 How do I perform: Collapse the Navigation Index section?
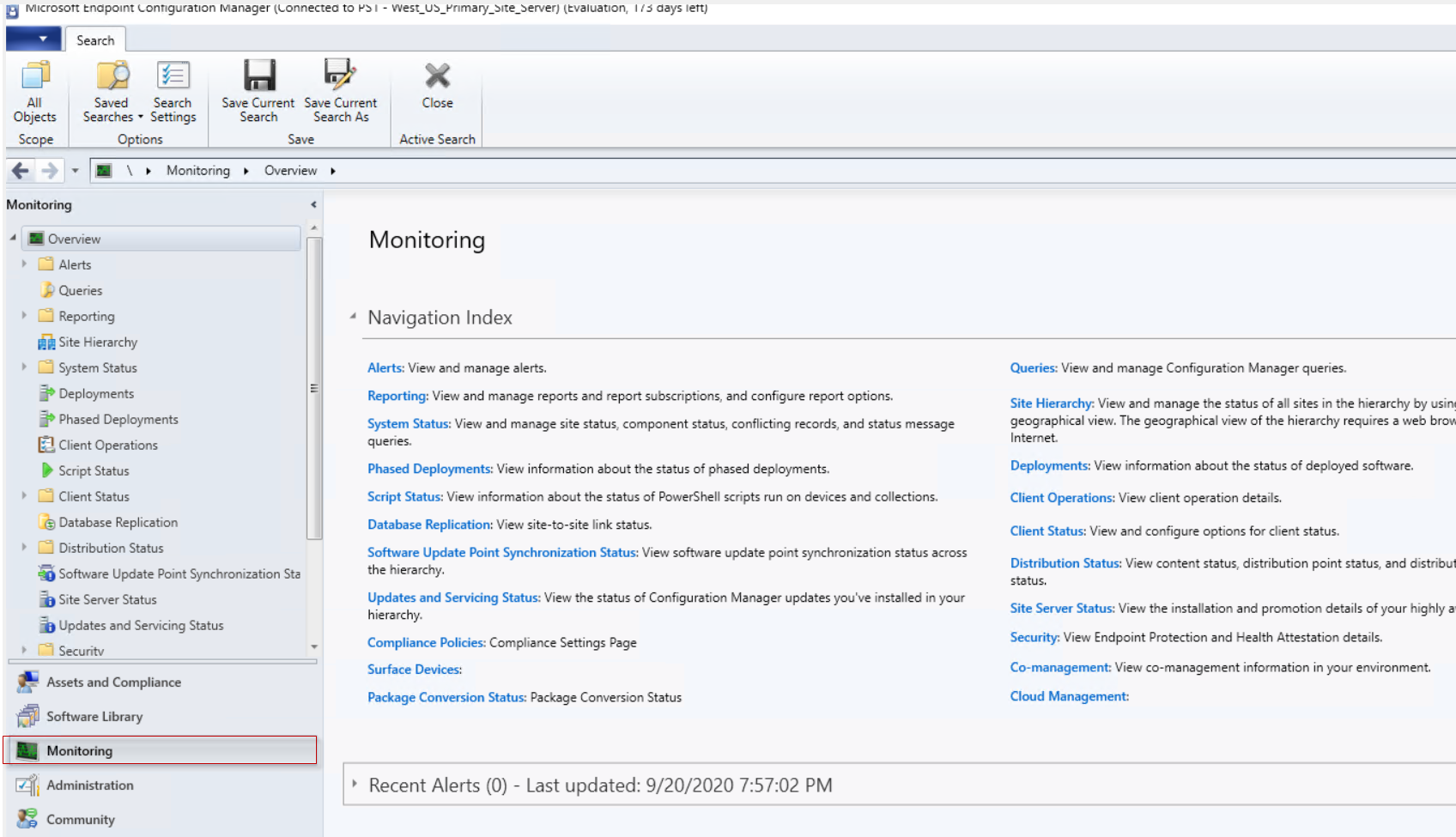pos(353,317)
